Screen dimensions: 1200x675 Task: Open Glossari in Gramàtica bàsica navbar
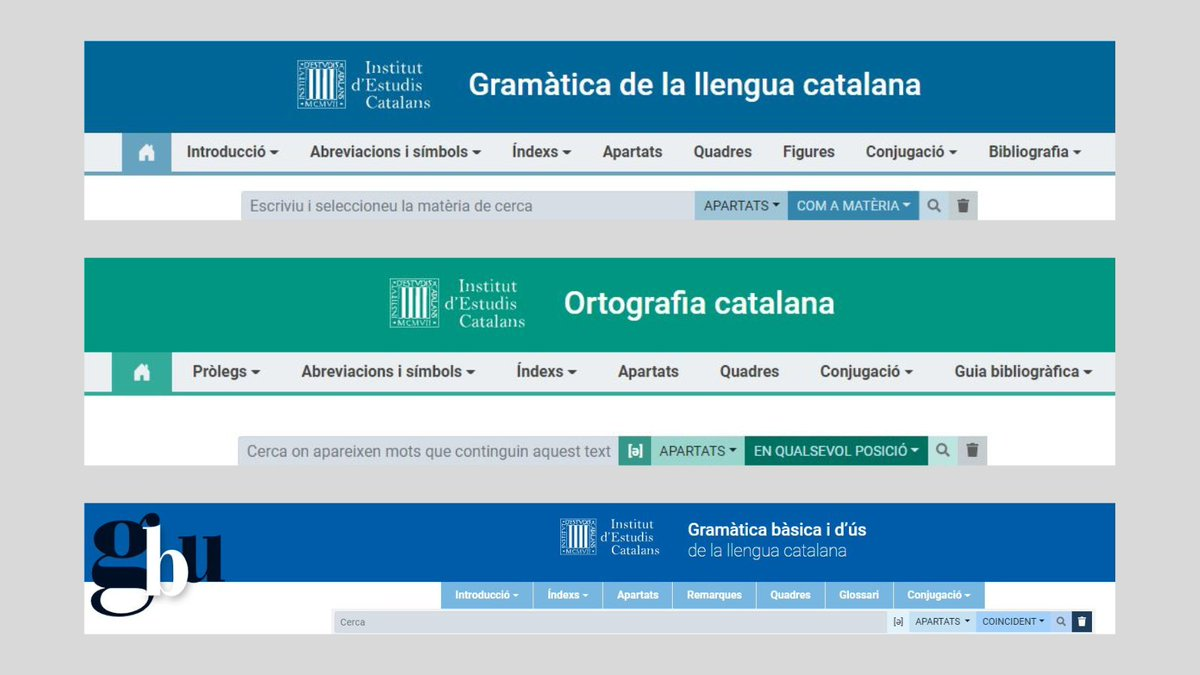click(859, 595)
